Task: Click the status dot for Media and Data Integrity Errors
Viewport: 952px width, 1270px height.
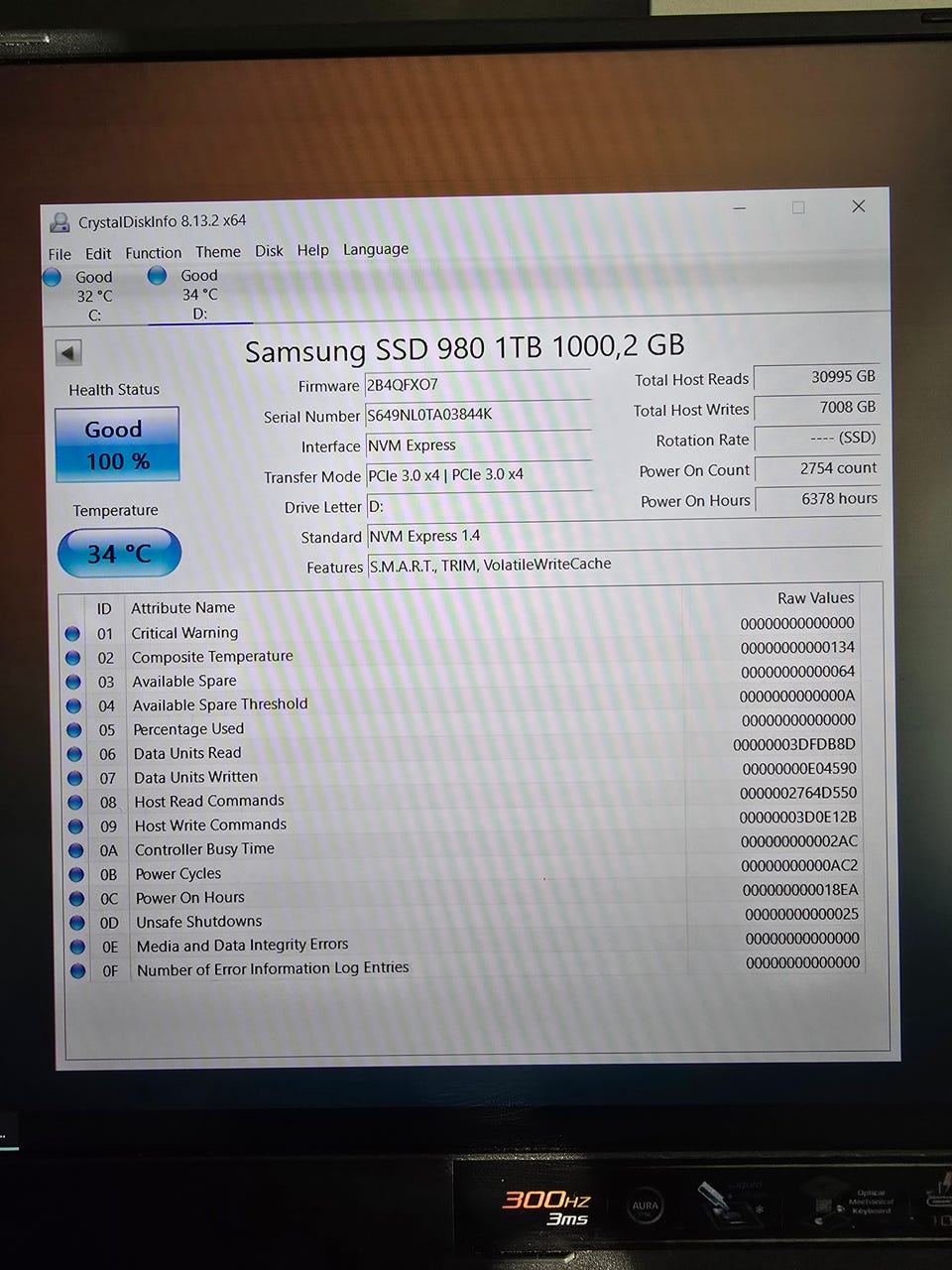Action: [x=77, y=947]
